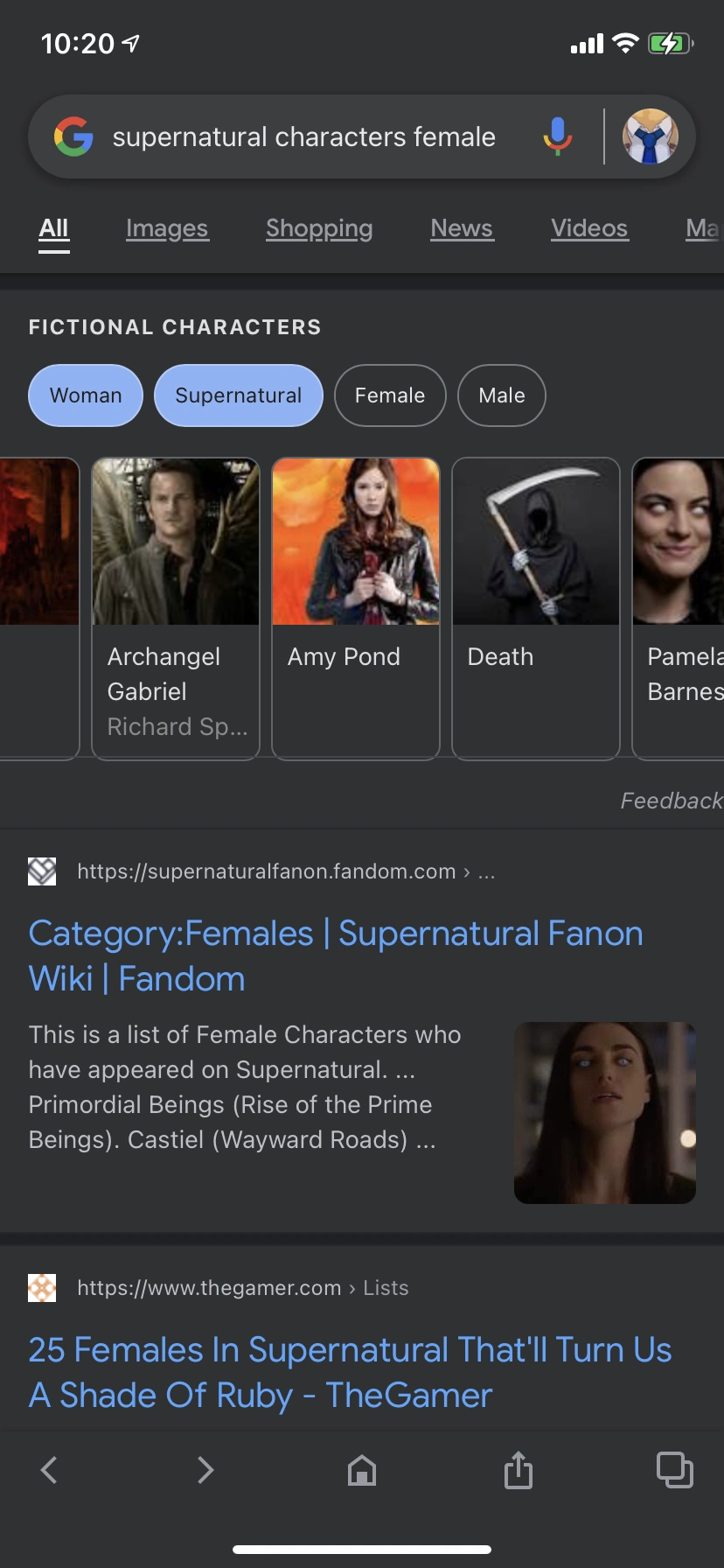Deselect the Woman filter chip
Screen dimensions: 724x1568
86,395
